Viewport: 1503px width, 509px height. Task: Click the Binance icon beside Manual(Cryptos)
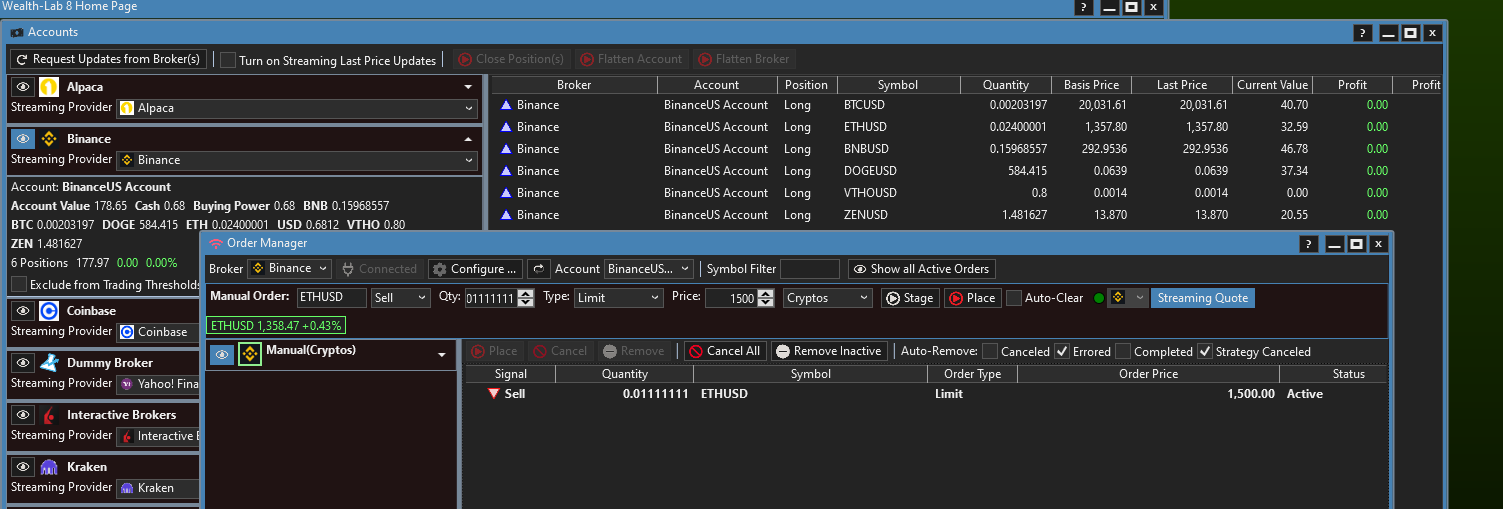(250, 353)
